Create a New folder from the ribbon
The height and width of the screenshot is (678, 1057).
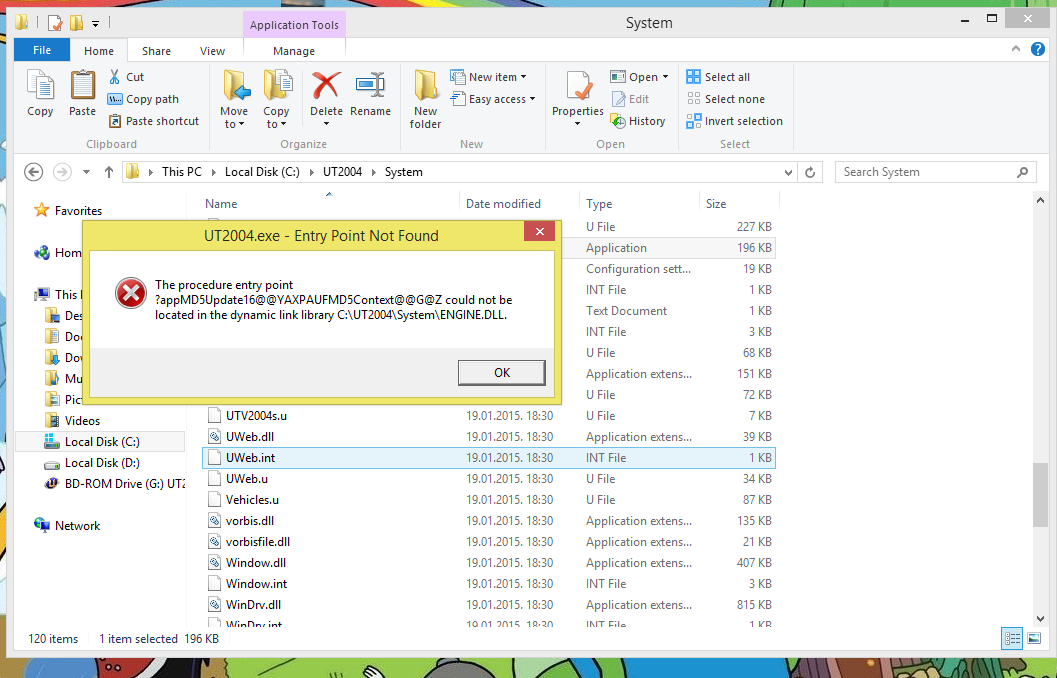(x=425, y=98)
